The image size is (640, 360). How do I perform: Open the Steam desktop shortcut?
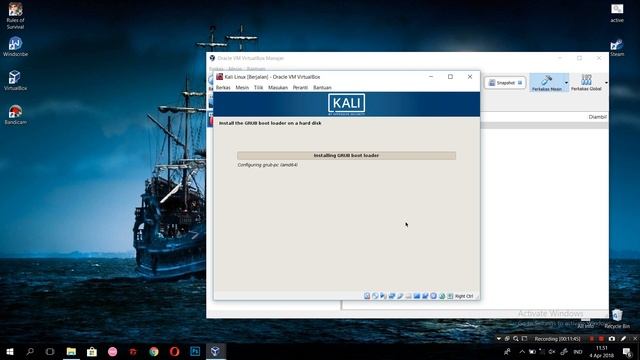[x=617, y=47]
